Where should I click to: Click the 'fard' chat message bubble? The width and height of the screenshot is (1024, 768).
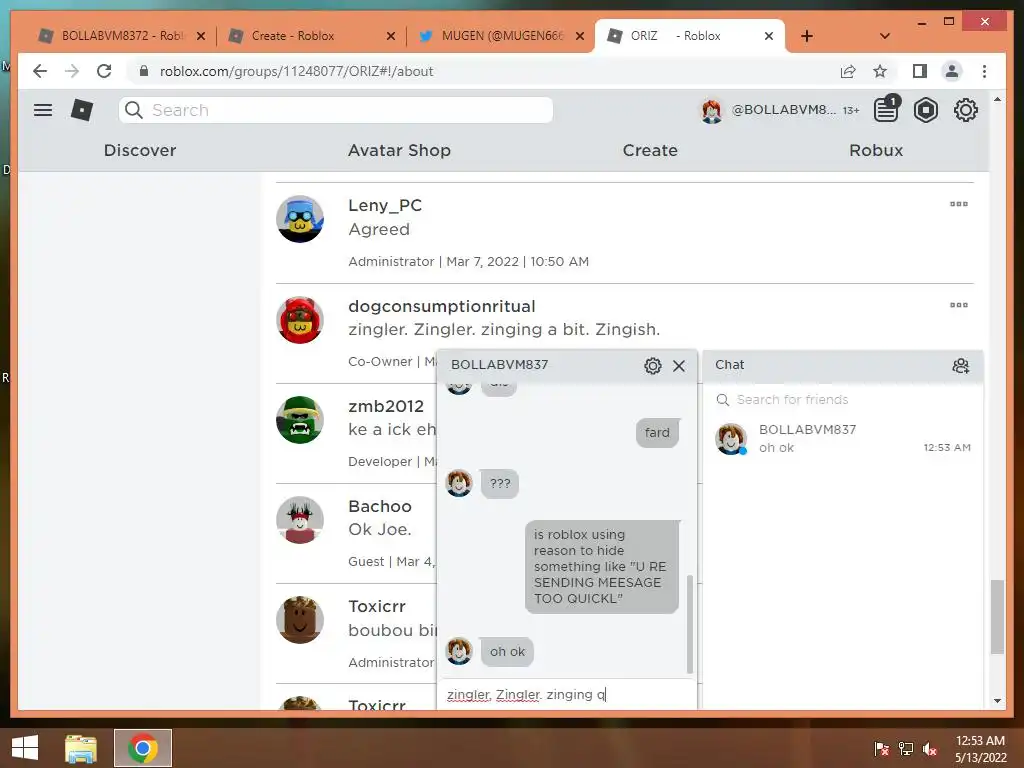point(658,432)
